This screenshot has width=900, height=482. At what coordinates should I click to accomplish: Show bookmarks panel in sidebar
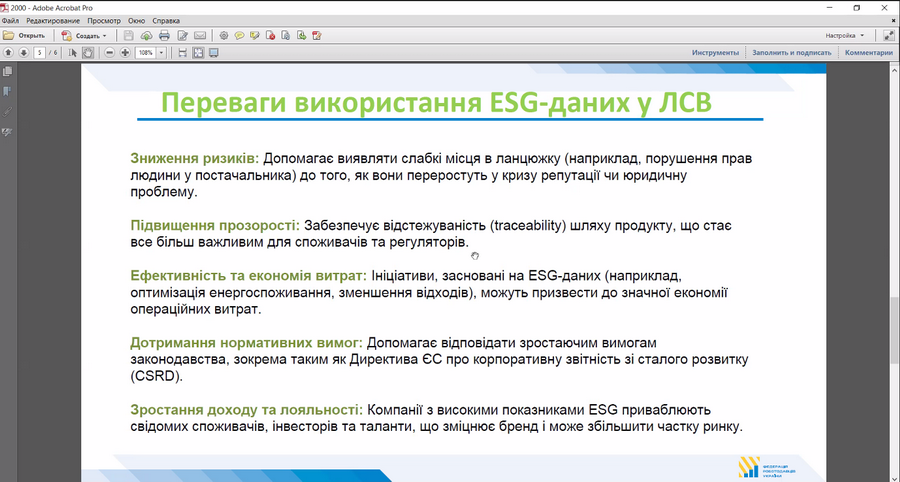pyautogui.click(x=7, y=91)
